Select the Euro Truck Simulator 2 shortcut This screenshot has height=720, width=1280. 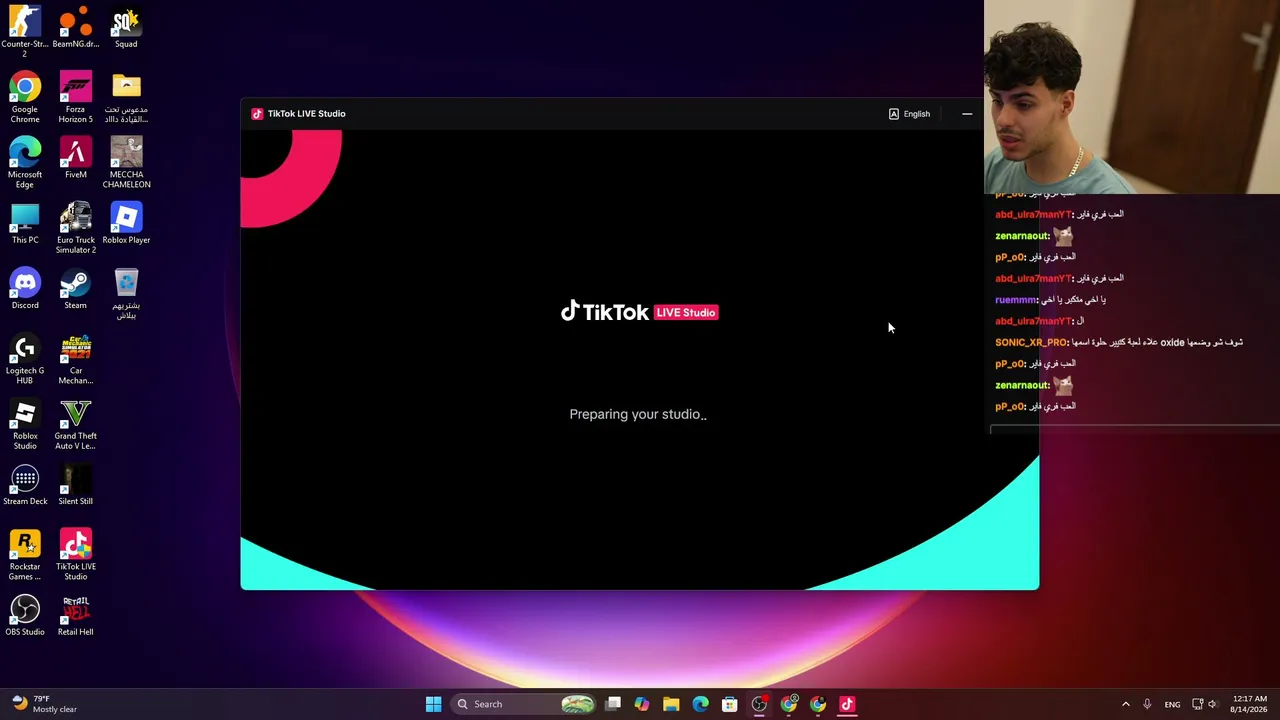(x=75, y=228)
